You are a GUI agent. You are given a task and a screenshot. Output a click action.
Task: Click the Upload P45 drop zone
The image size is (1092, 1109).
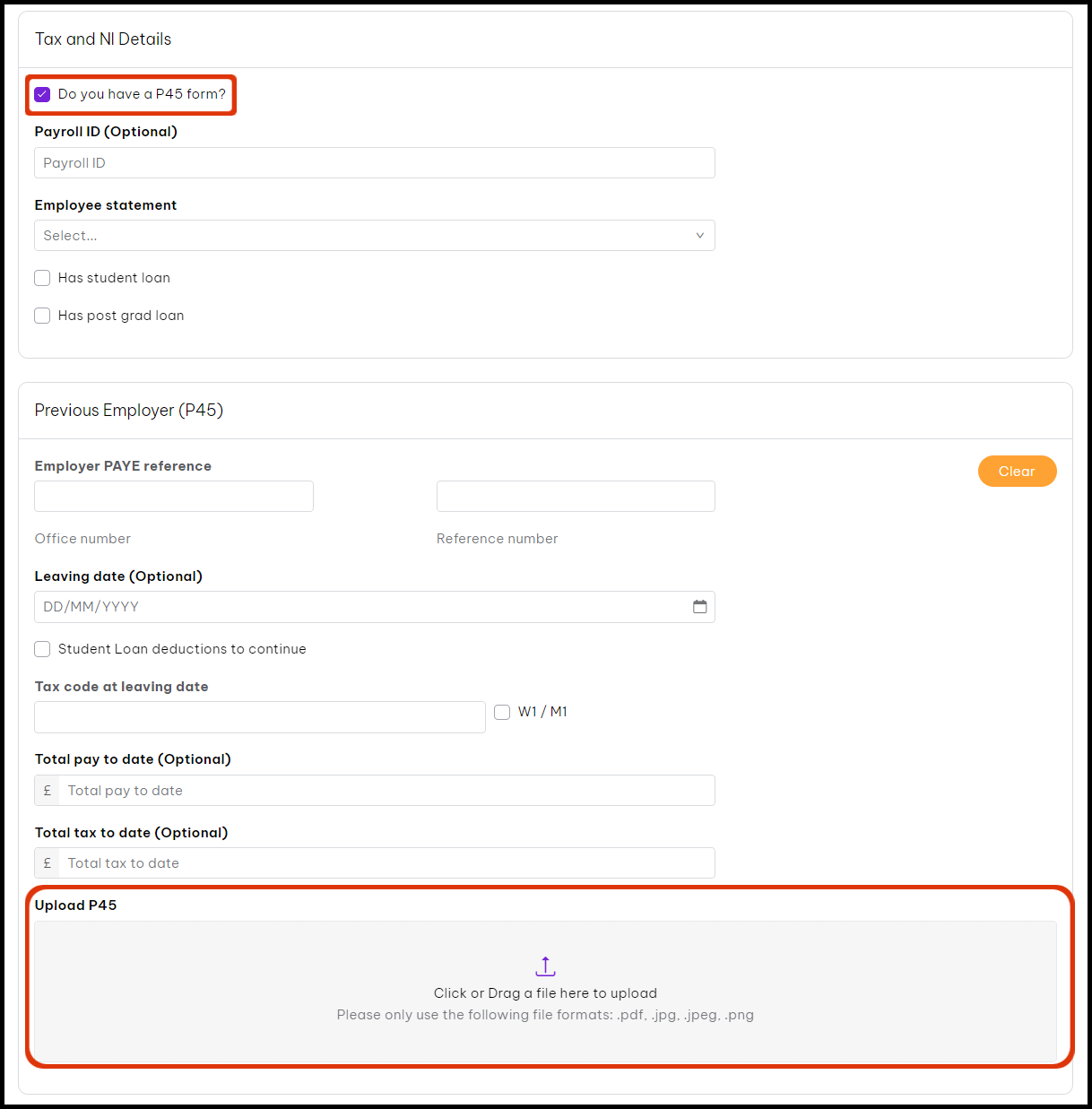pyautogui.click(x=545, y=992)
